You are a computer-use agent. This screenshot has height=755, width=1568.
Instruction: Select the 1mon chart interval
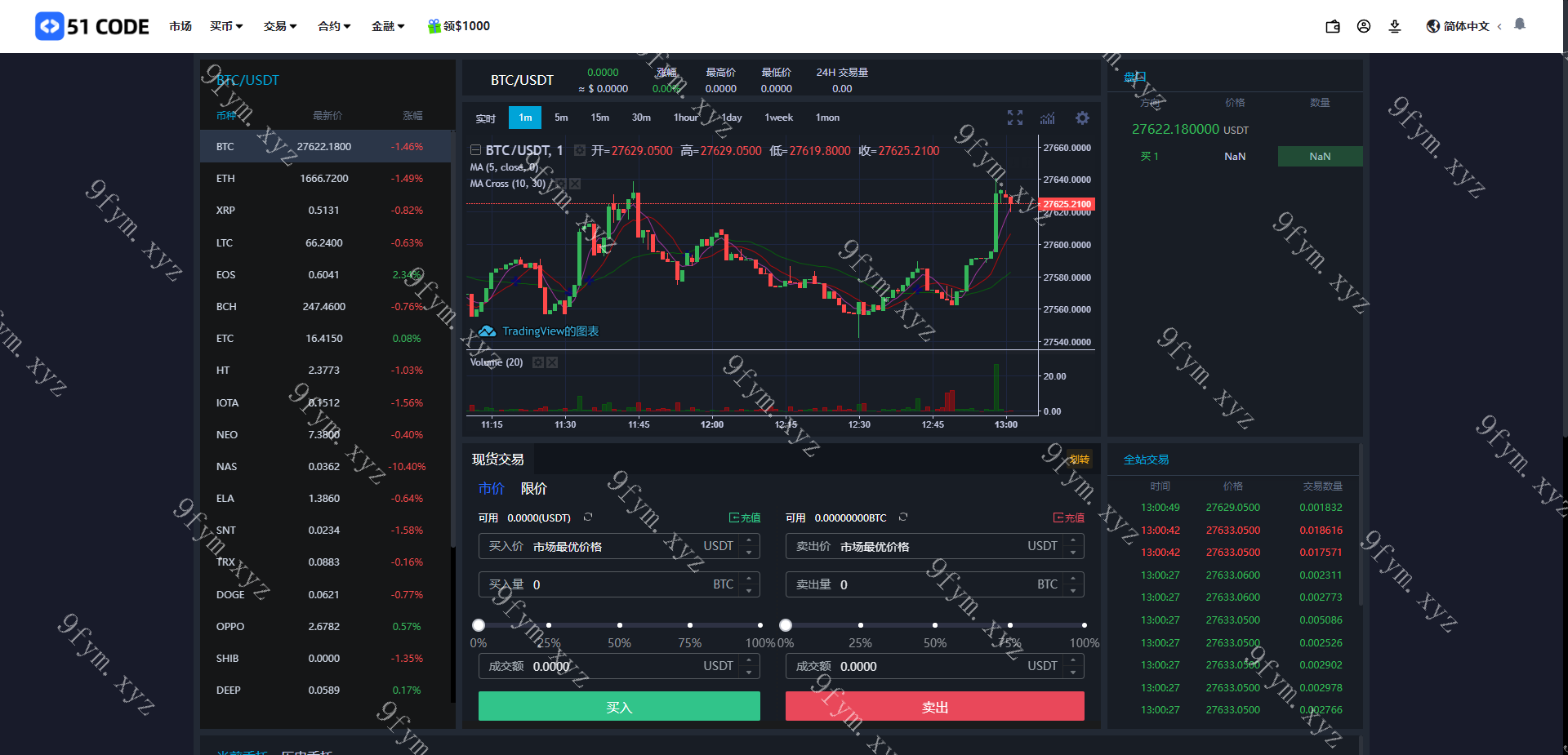point(827,118)
